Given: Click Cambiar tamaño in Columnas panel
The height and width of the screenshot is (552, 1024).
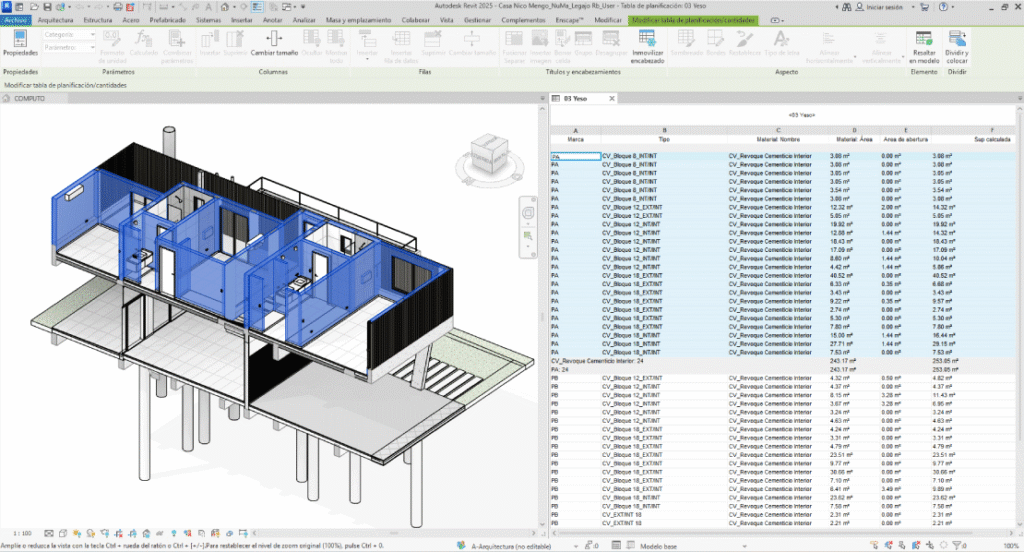Looking at the screenshot, I should pyautogui.click(x=274, y=42).
